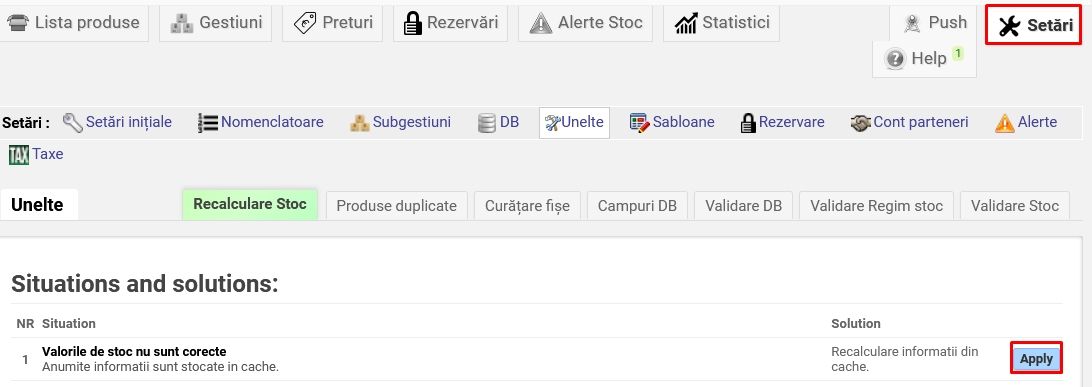Open the Taxe section
The image size is (1092, 387).
click(36, 154)
